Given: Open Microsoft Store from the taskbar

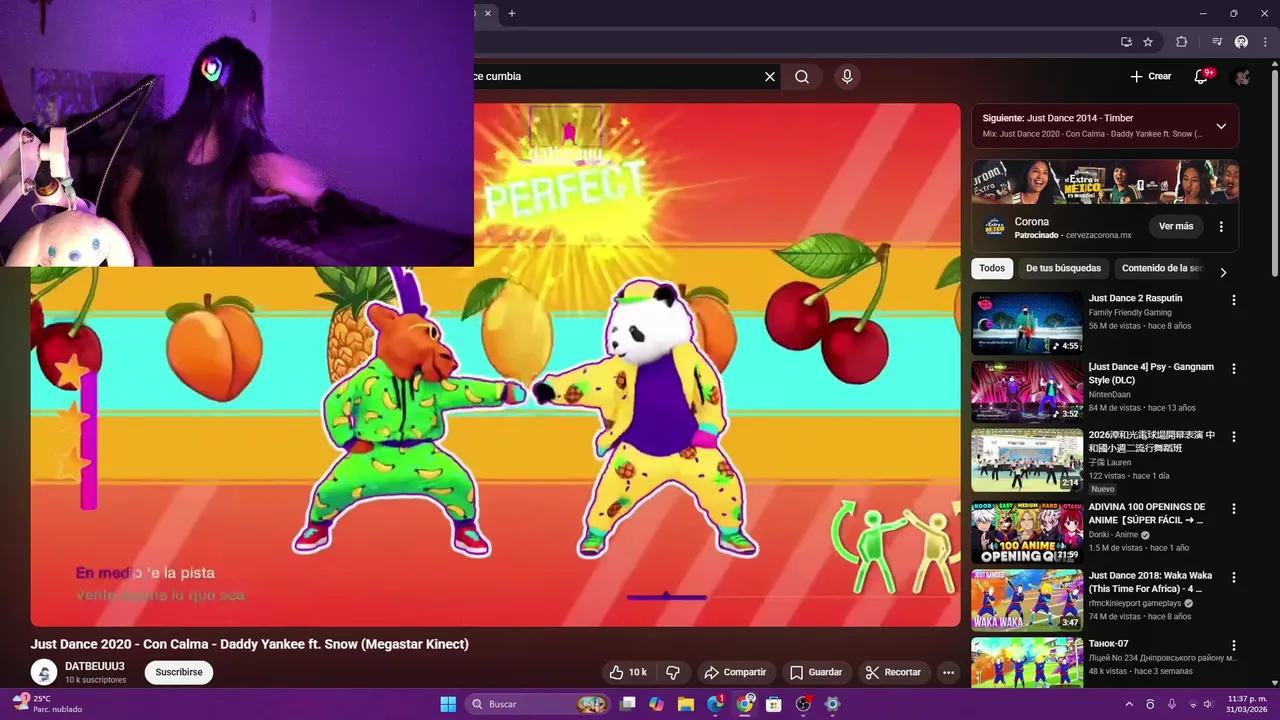Looking at the screenshot, I should click(x=773, y=704).
